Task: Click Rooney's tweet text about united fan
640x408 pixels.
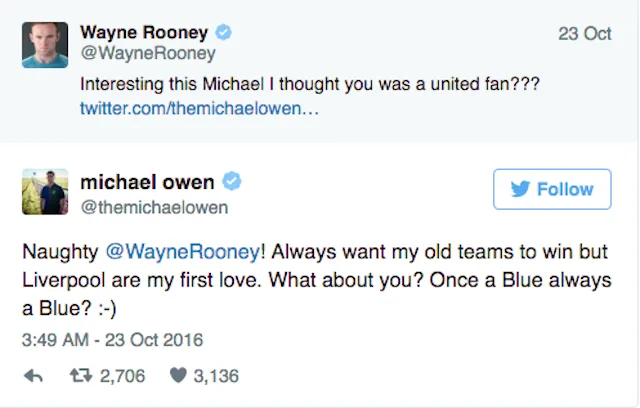Action: [310, 84]
